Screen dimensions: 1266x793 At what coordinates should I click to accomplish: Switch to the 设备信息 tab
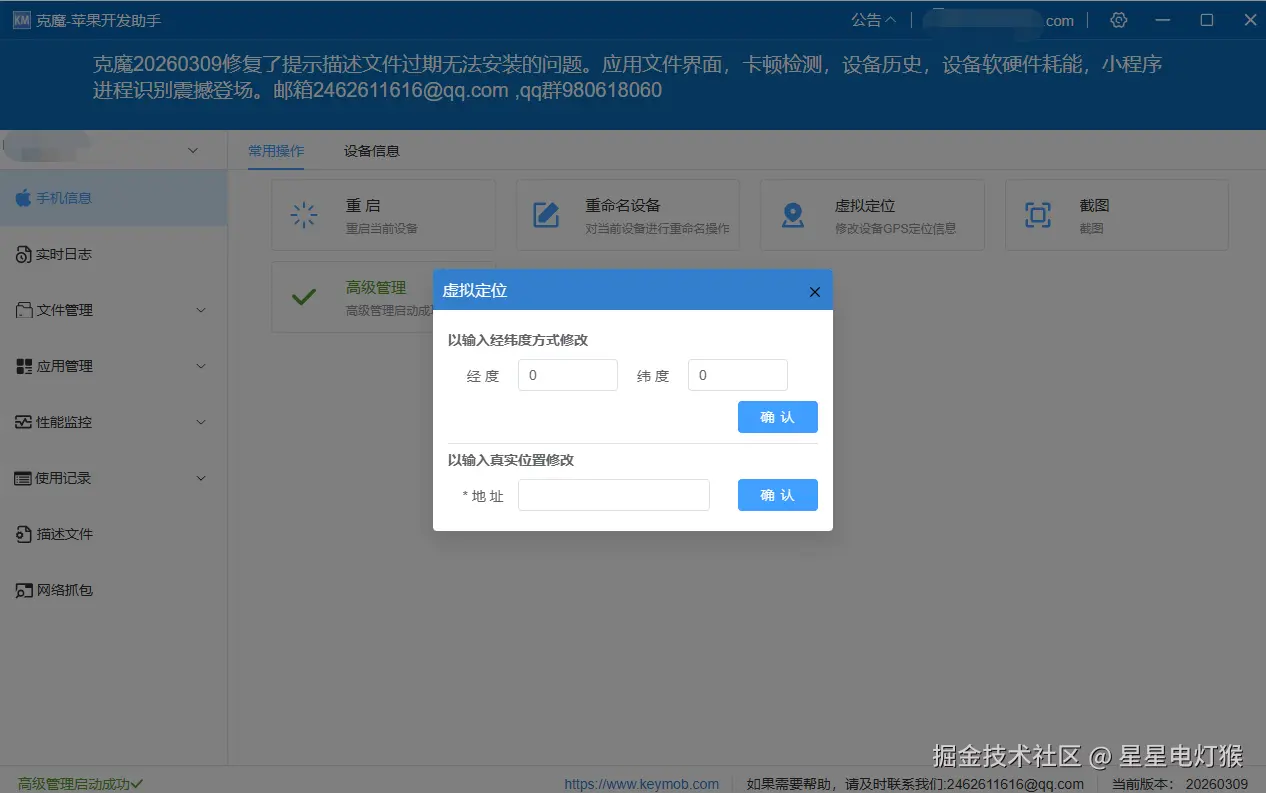pyautogui.click(x=370, y=151)
